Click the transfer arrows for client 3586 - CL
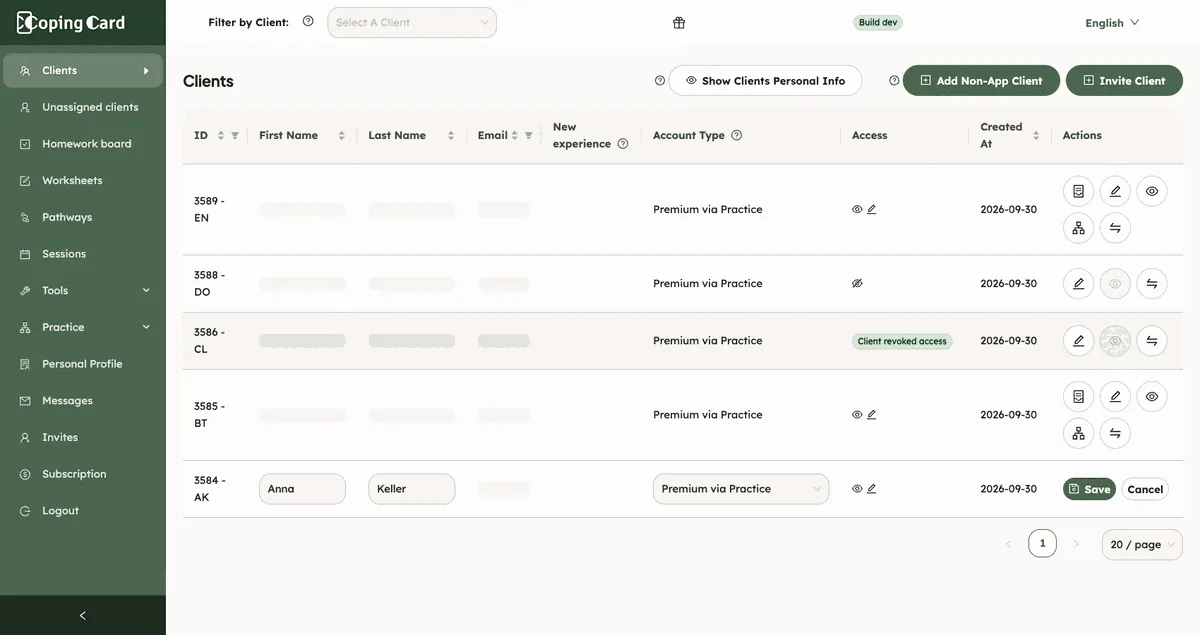The height and width of the screenshot is (635, 1200). pyautogui.click(x=1152, y=341)
